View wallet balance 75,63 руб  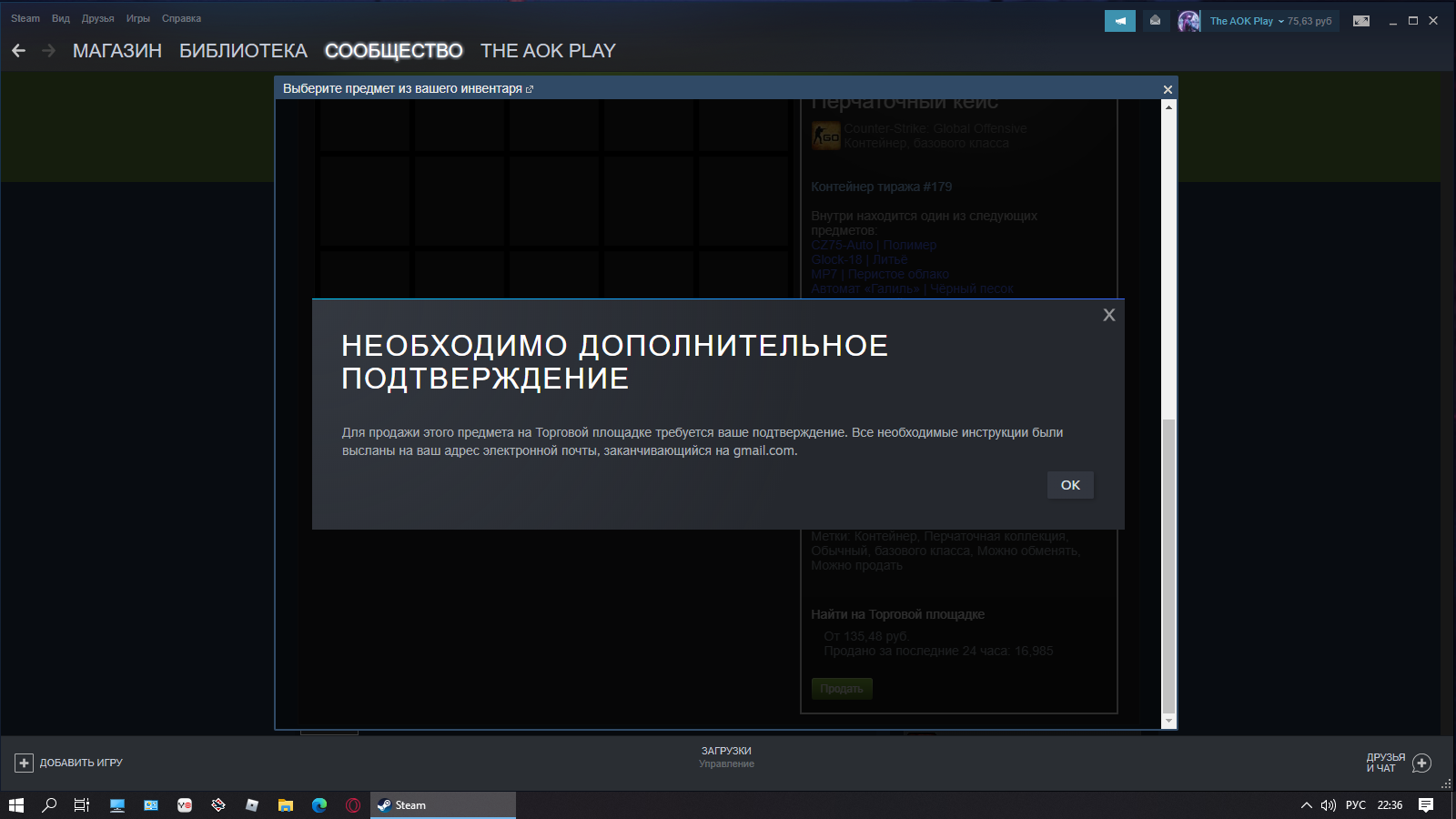[1309, 21]
